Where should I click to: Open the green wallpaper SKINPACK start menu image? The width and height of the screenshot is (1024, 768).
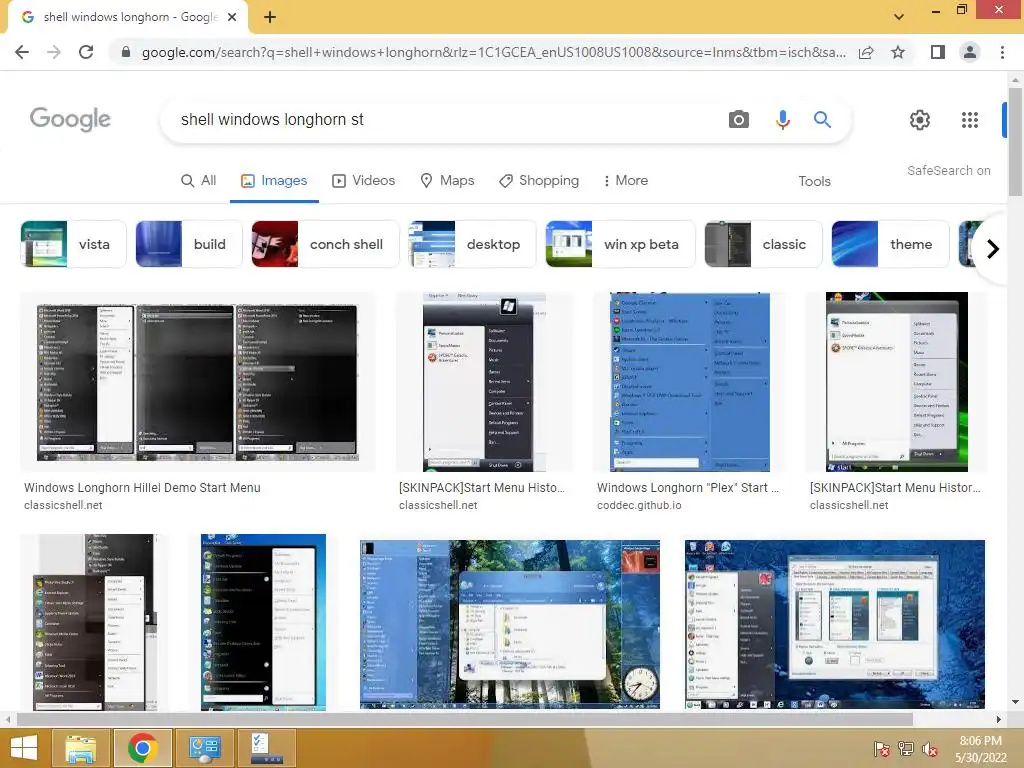897,382
